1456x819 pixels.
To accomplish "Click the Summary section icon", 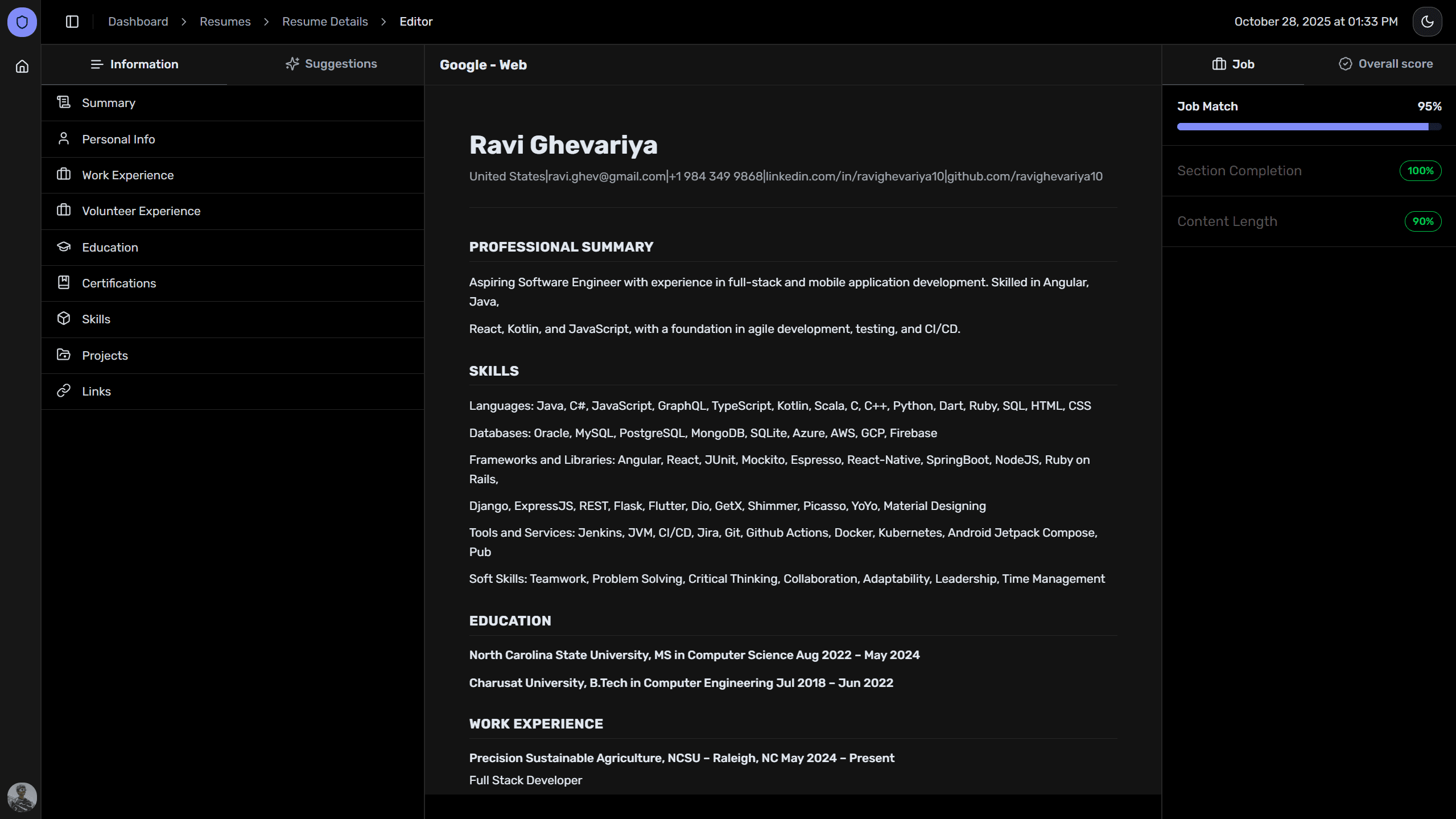I will pos(63,102).
